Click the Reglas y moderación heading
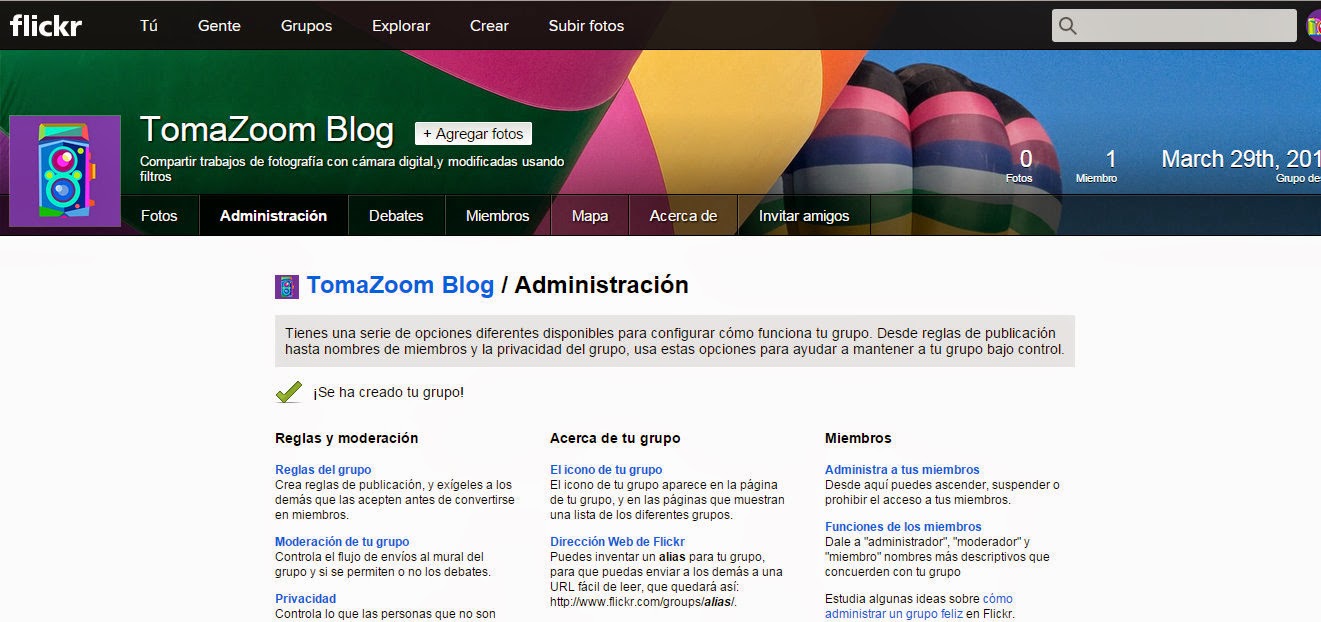This screenshot has height=622, width=1321. tap(347, 438)
